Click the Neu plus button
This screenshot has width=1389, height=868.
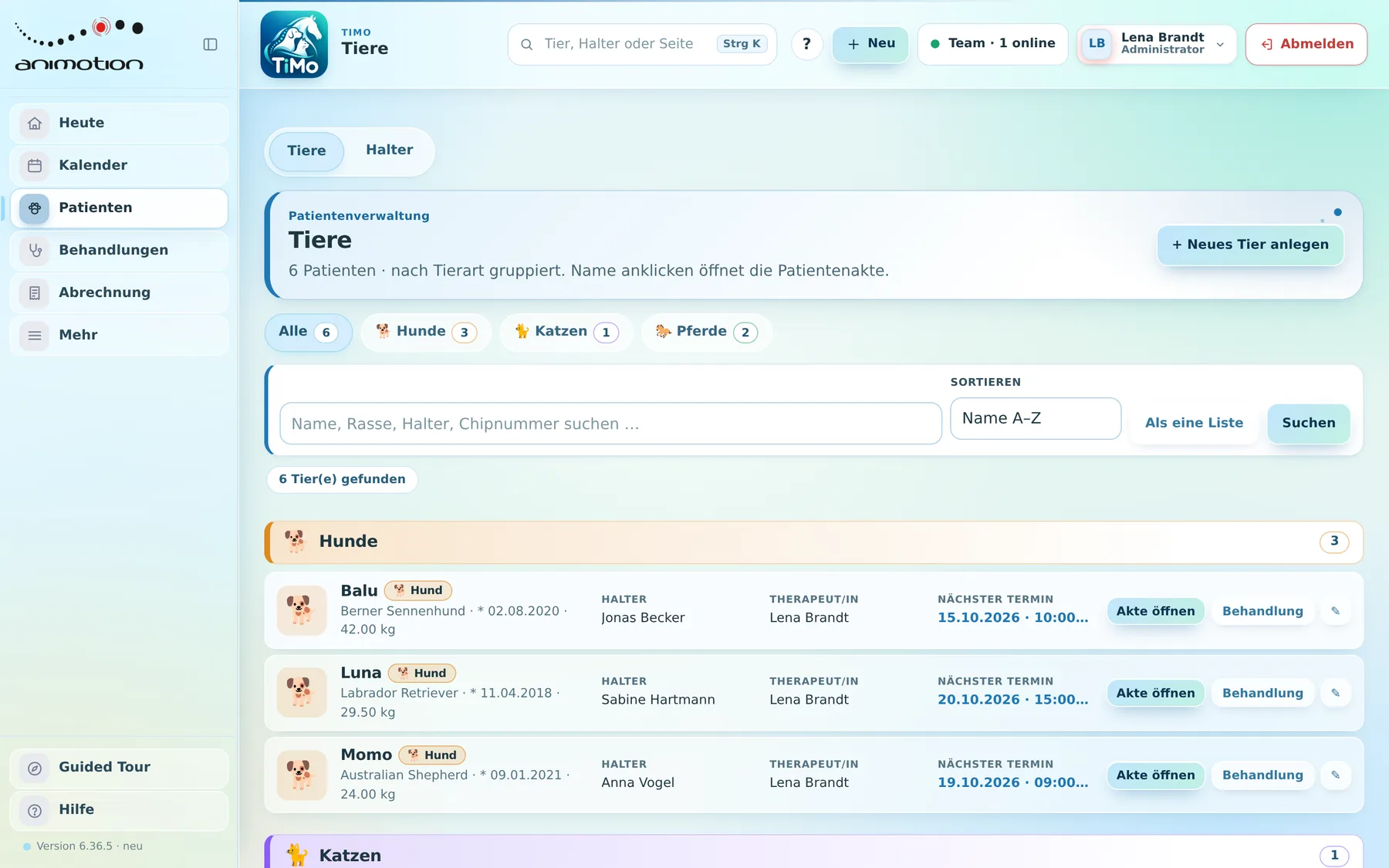870,44
